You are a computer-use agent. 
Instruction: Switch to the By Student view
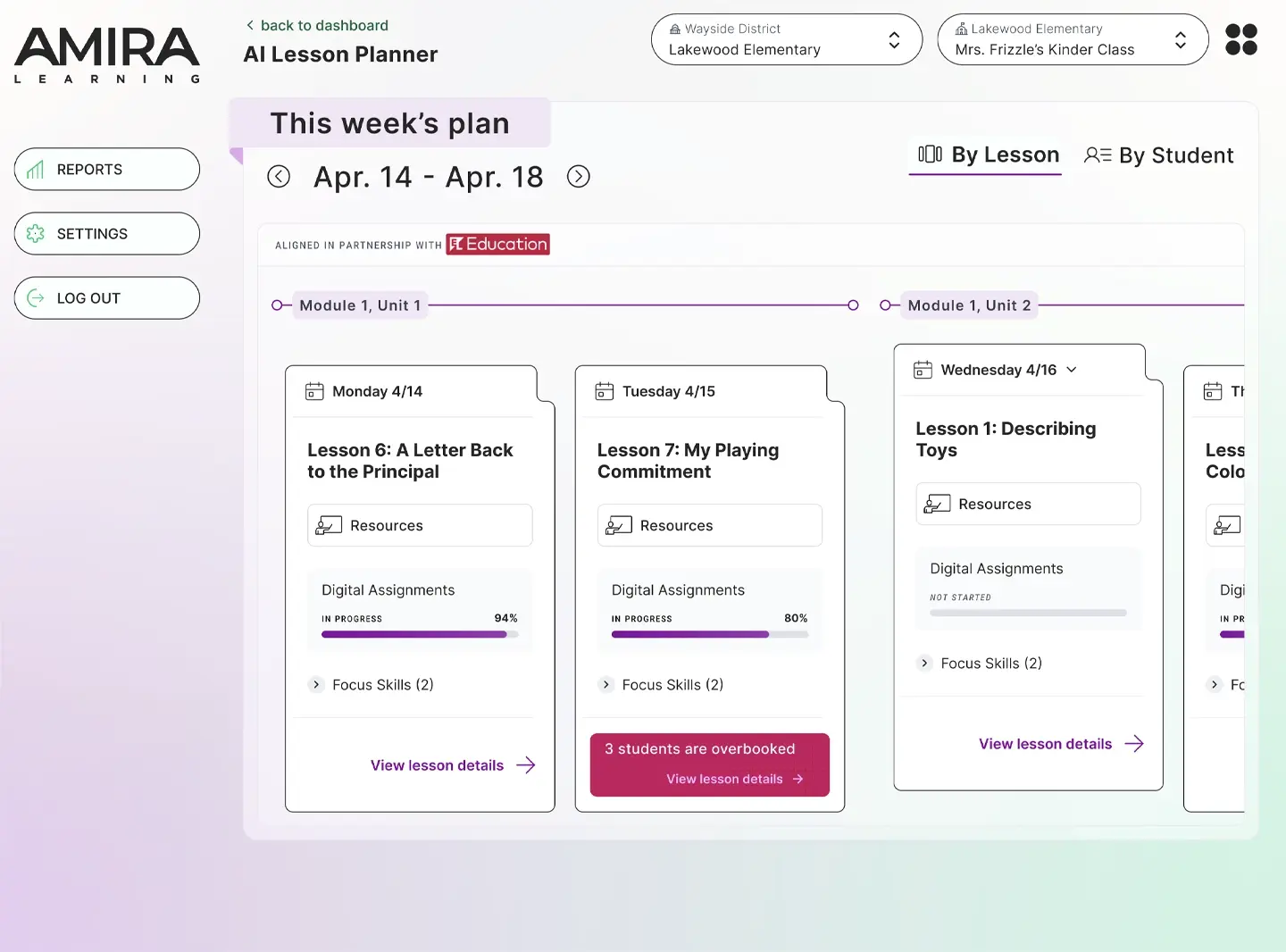(1158, 155)
